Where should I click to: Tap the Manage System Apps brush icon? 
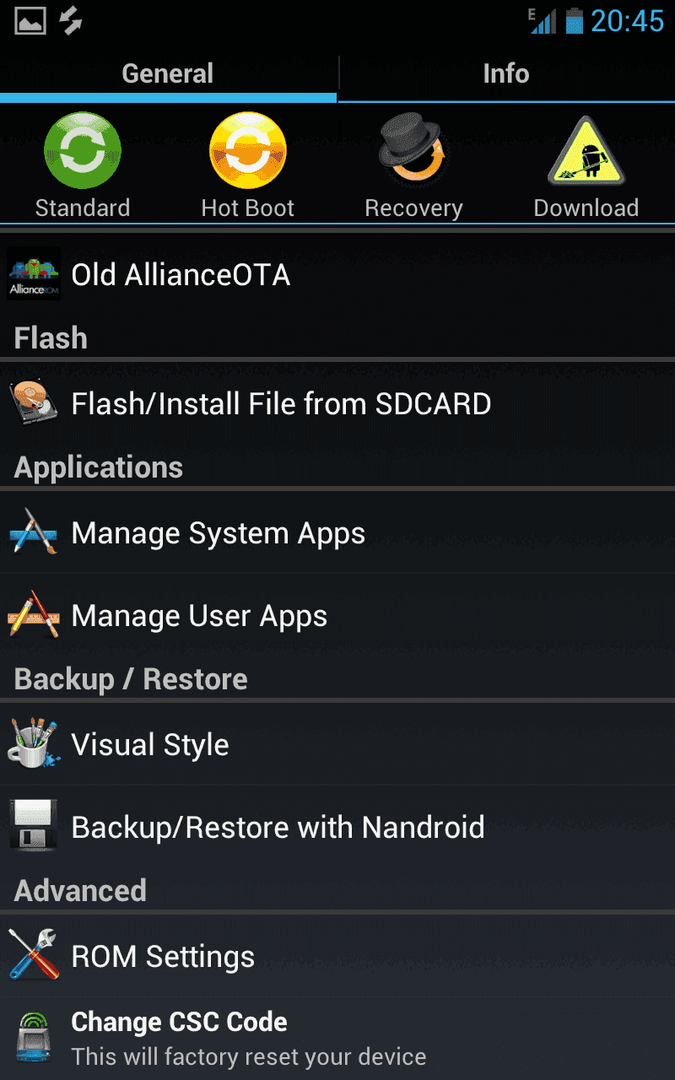[x=34, y=532]
